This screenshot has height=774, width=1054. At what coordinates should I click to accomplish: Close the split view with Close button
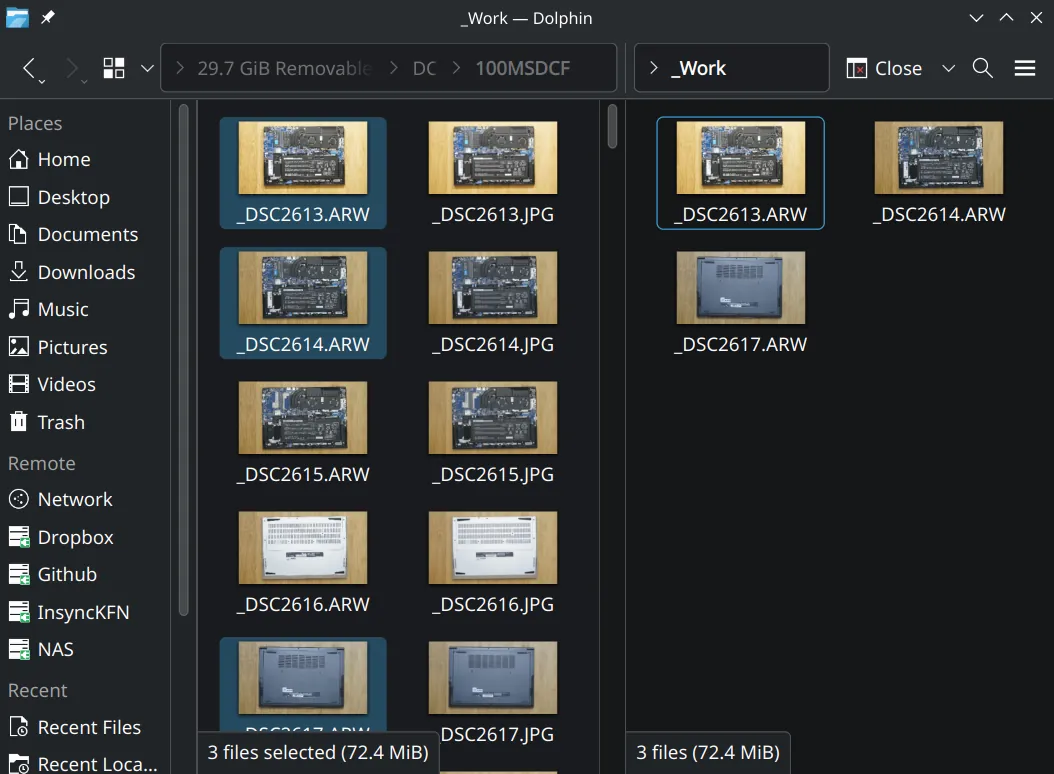(883, 68)
